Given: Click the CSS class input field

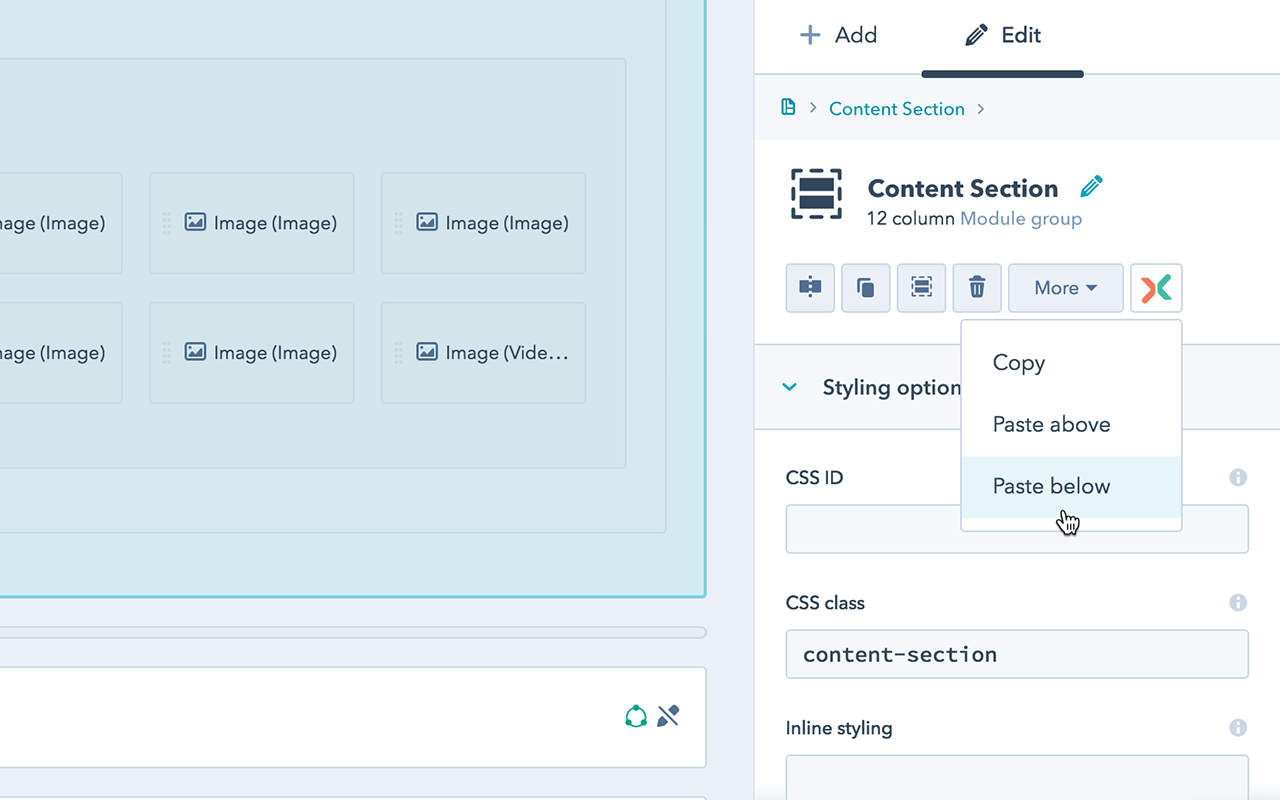Looking at the screenshot, I should (x=1017, y=655).
